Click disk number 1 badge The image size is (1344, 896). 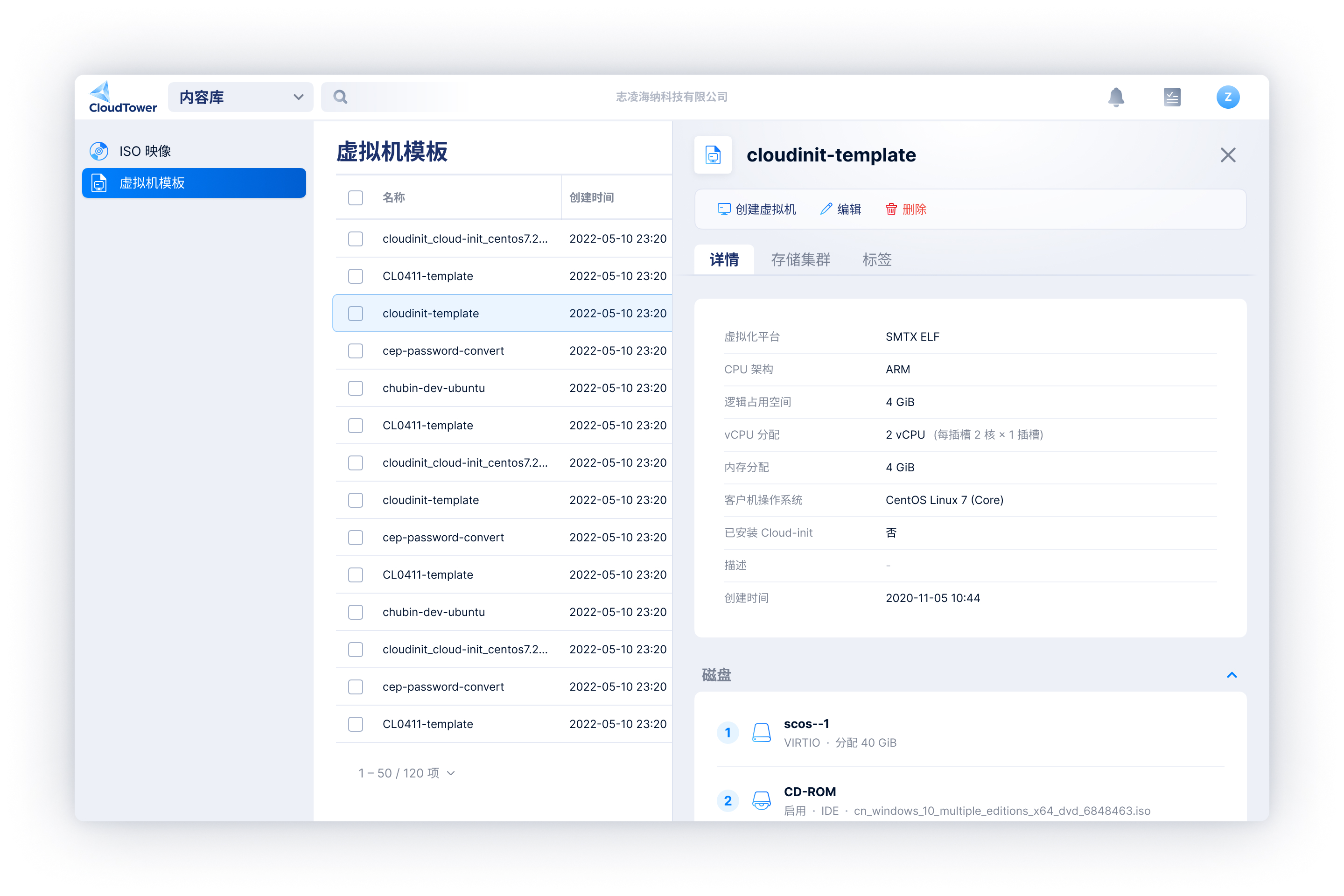(x=728, y=733)
